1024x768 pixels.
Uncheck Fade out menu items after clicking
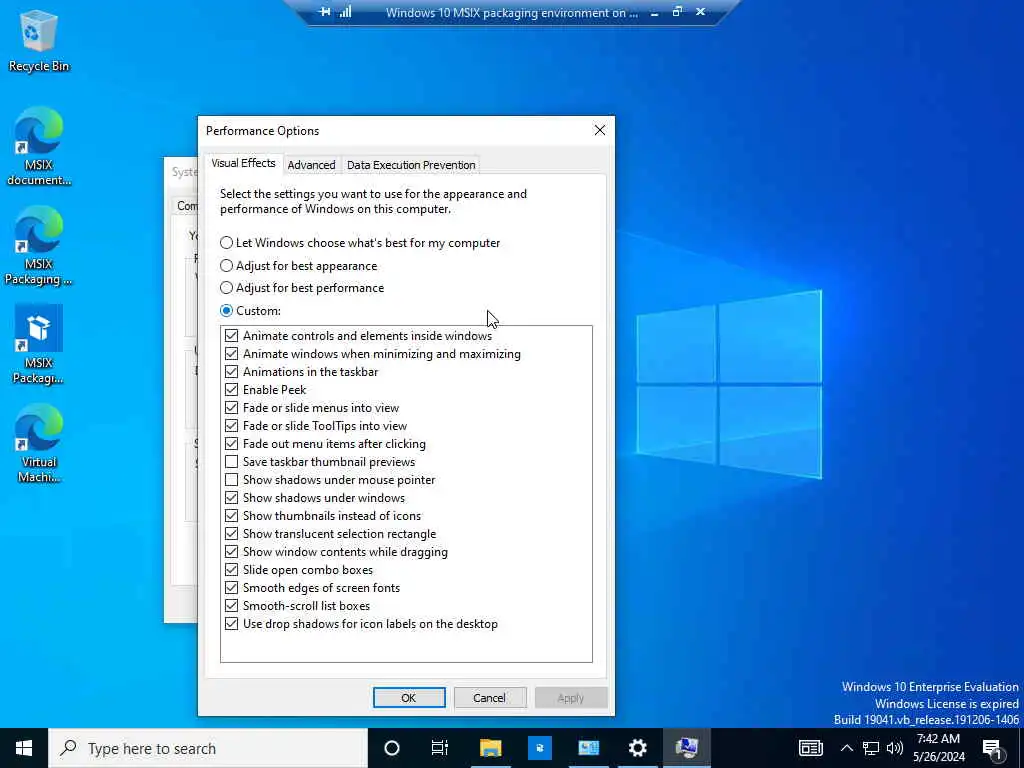click(x=231, y=443)
